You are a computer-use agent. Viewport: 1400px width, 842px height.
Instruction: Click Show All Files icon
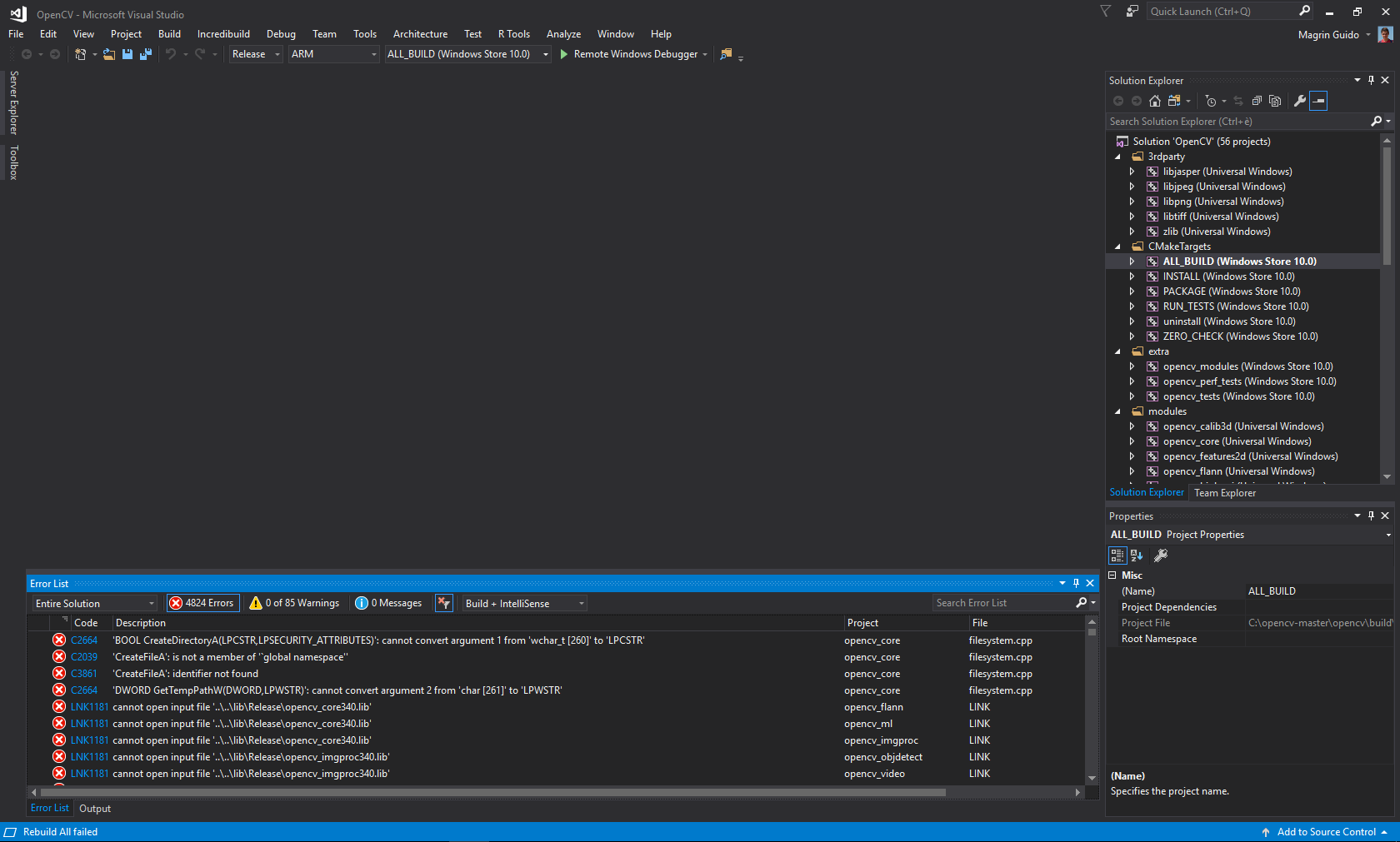pyautogui.click(x=1275, y=101)
